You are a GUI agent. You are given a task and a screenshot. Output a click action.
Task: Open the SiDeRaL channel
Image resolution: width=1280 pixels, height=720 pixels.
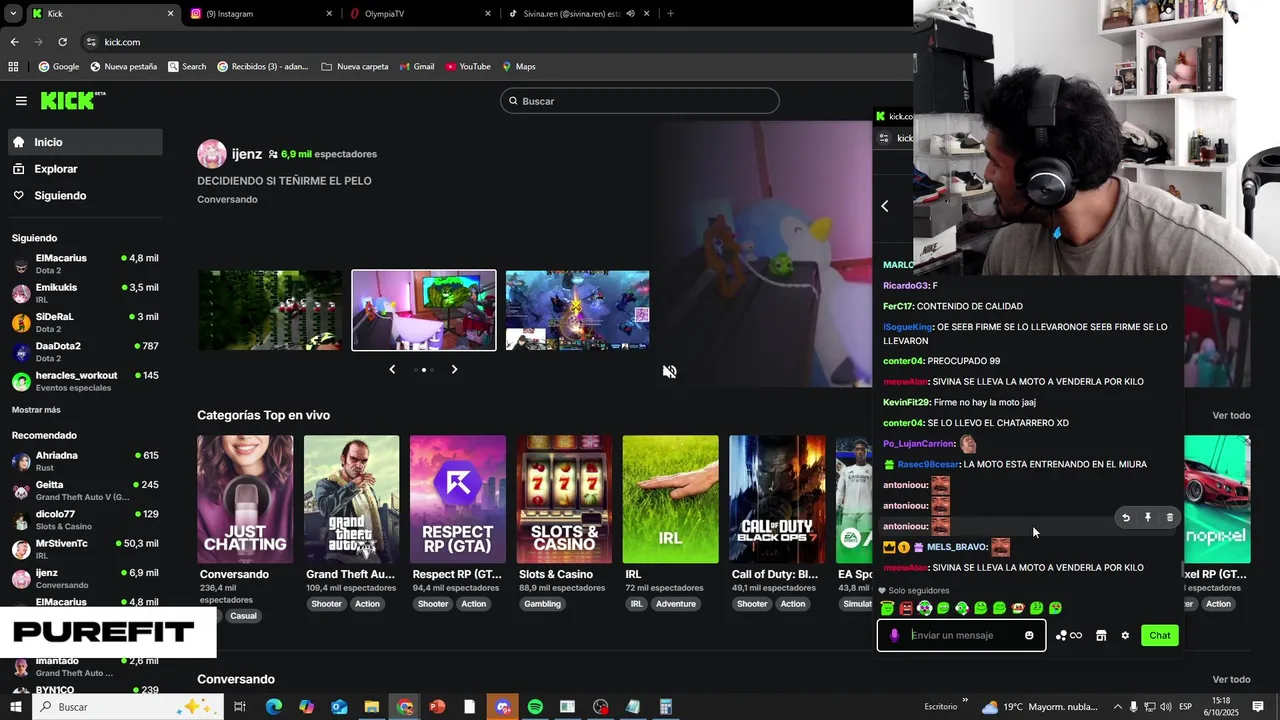[x=86, y=322]
